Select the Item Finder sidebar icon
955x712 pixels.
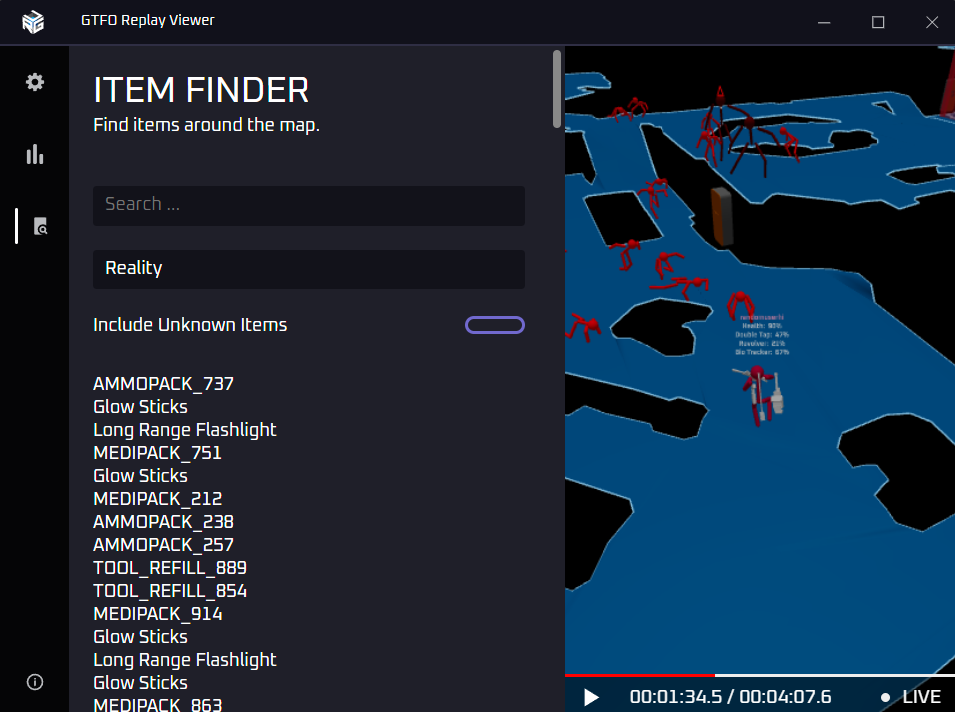[x=40, y=226]
